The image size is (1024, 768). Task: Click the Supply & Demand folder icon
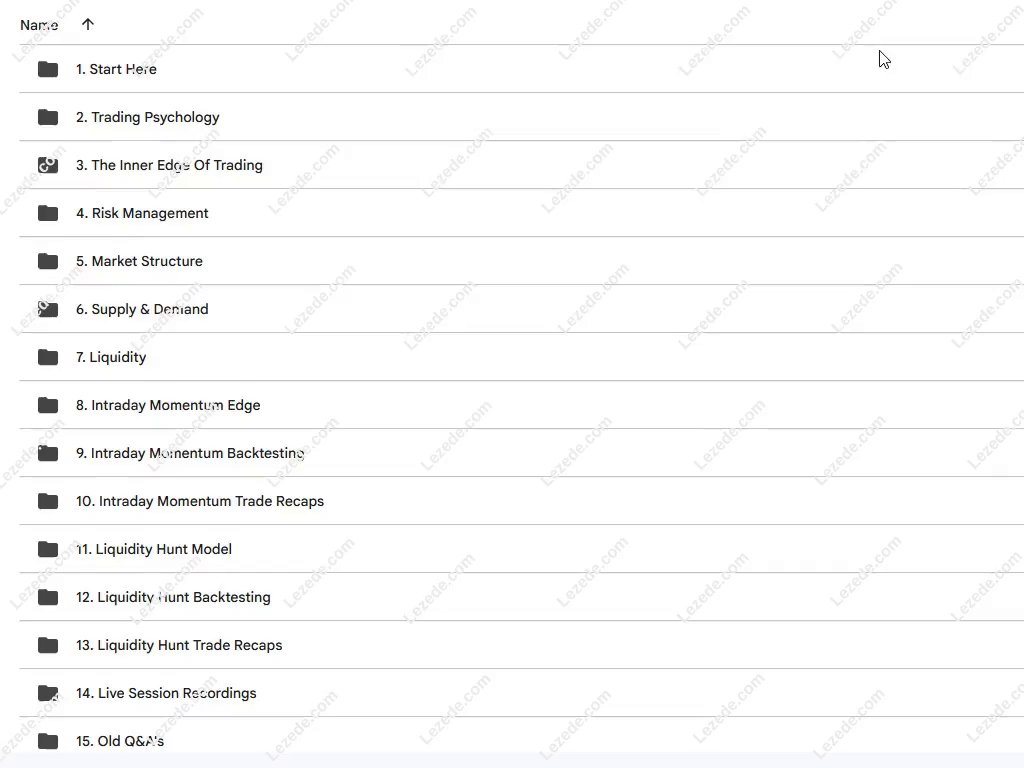click(48, 309)
